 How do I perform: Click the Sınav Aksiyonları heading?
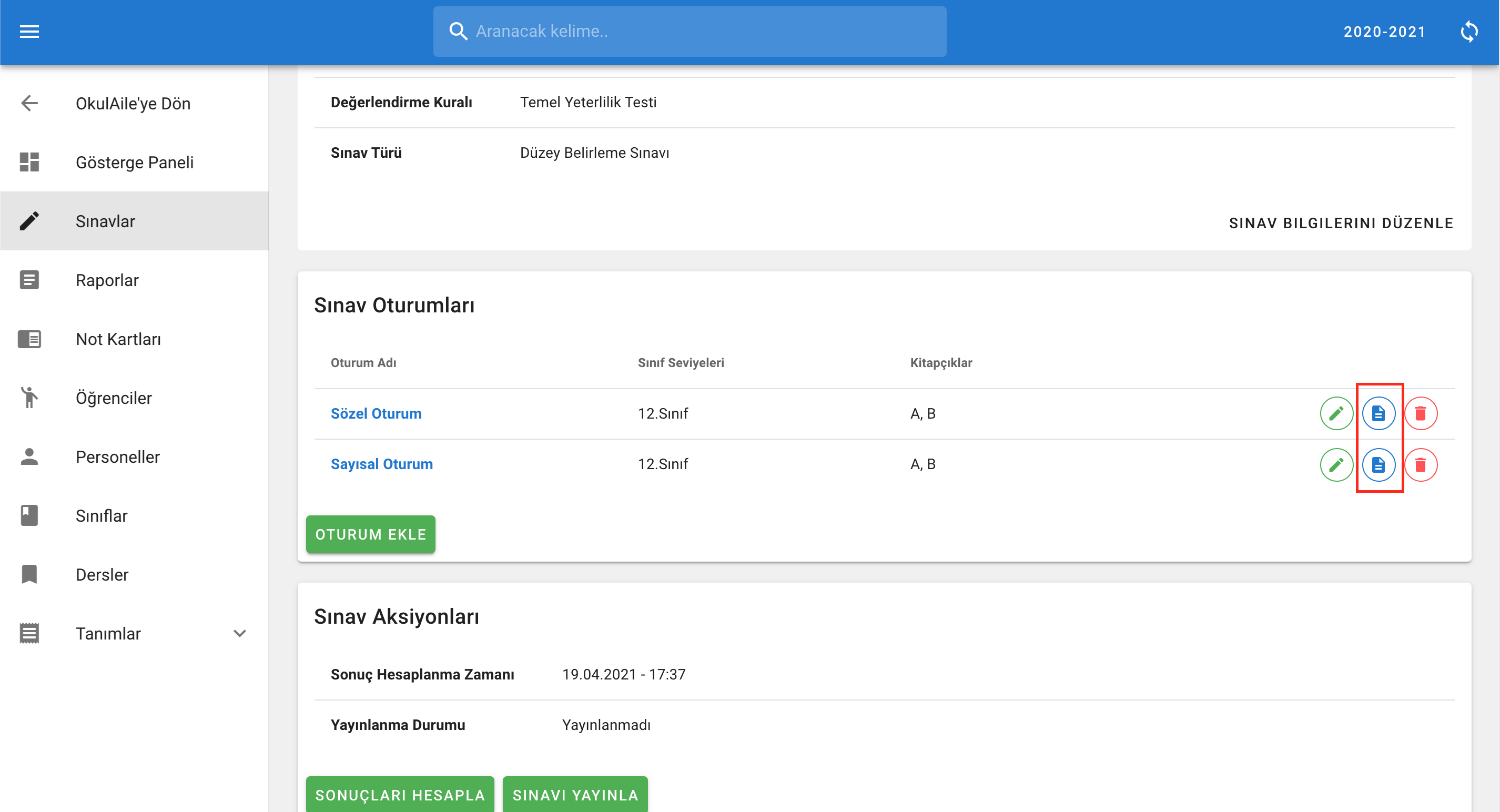click(397, 616)
